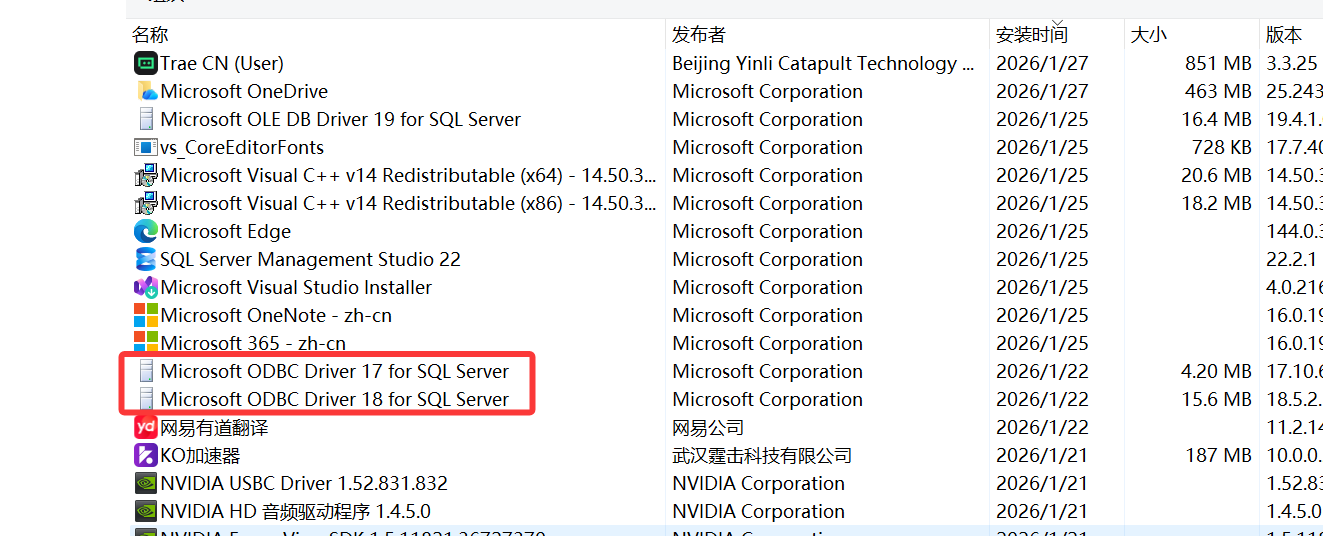Image resolution: width=1323 pixels, height=536 pixels.
Task: Select Microsoft OneNote - zh-cn entry
Action: (276, 315)
